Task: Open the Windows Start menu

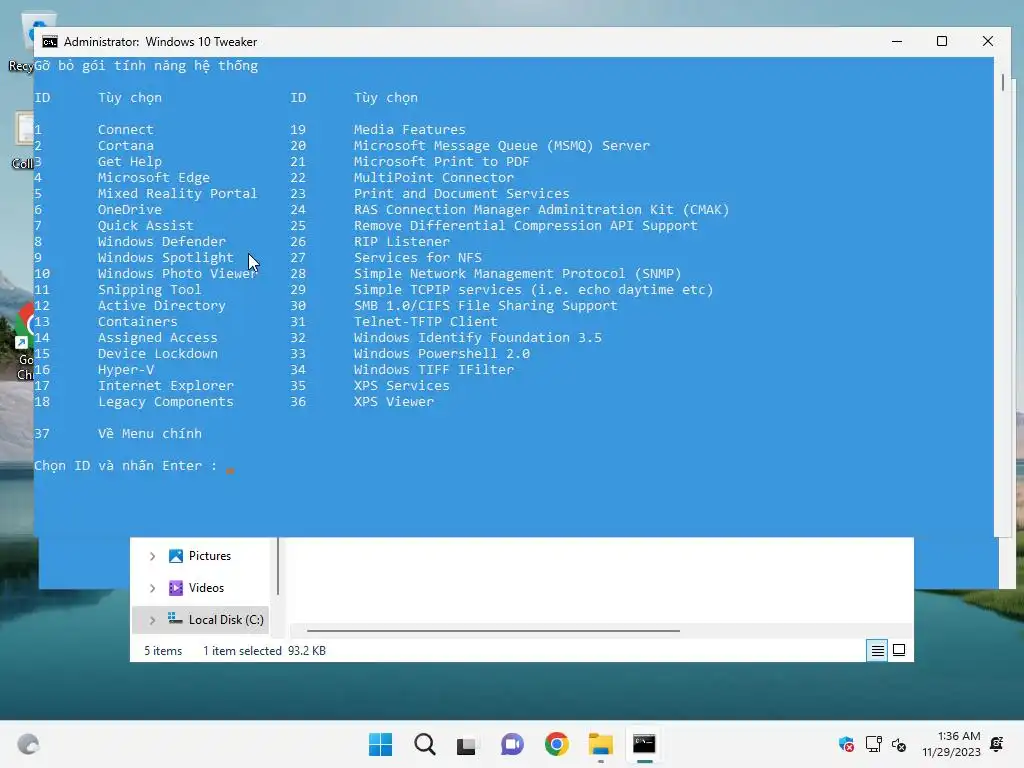Action: pos(380,744)
